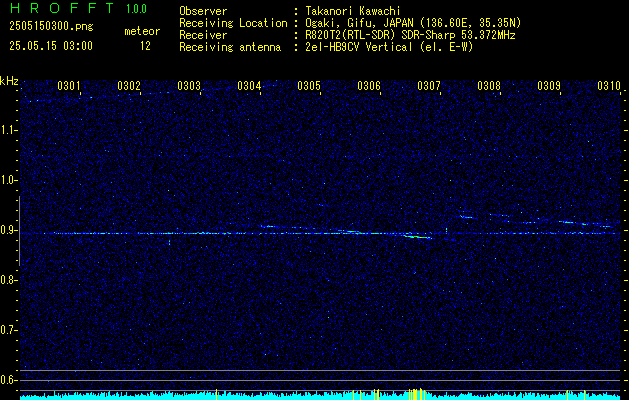629x400 pixels.
Task: Click the 0306 time marker
Action: (369, 86)
